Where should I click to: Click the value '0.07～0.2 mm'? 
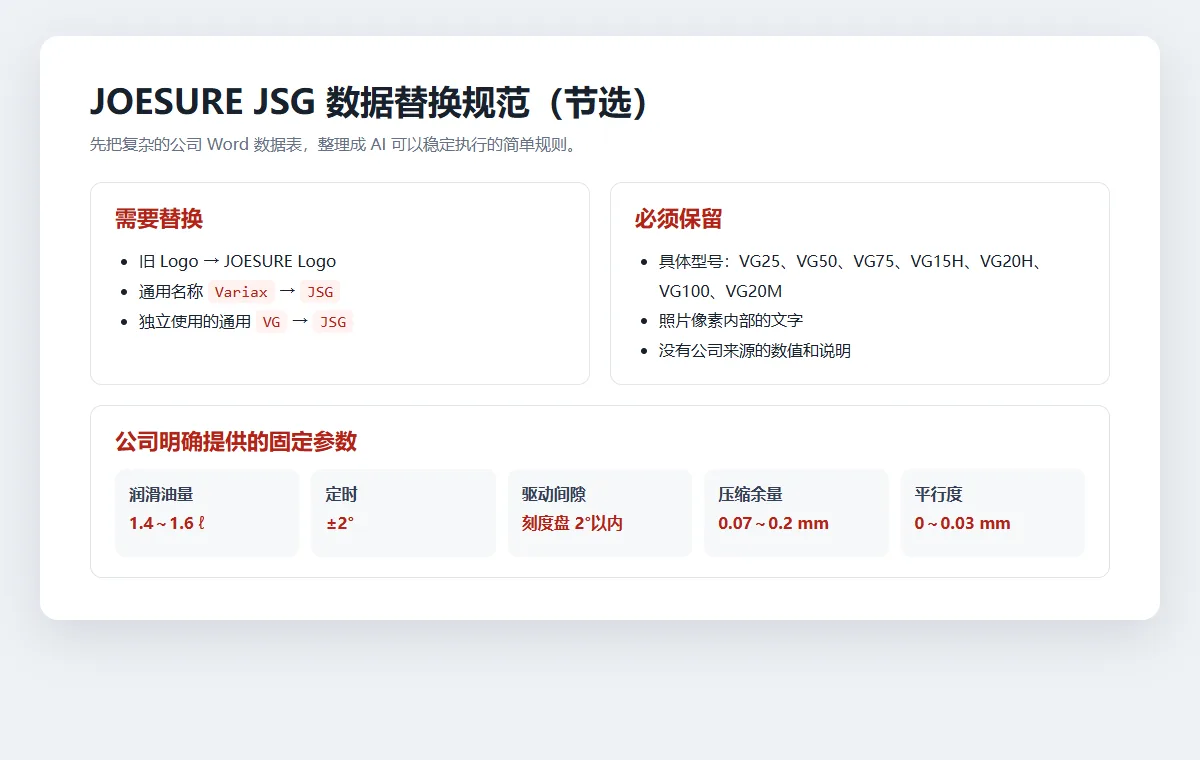click(773, 523)
